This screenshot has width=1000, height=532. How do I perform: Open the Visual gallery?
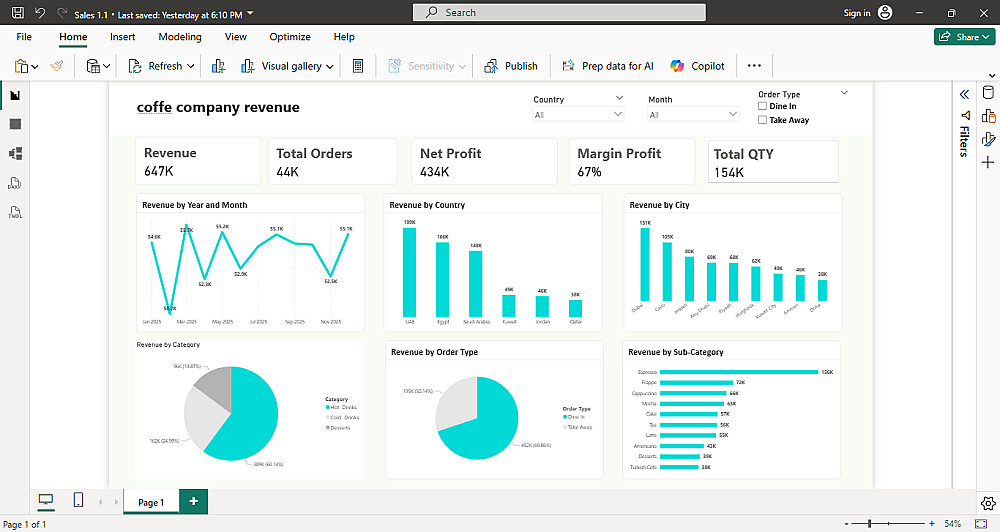tap(287, 66)
